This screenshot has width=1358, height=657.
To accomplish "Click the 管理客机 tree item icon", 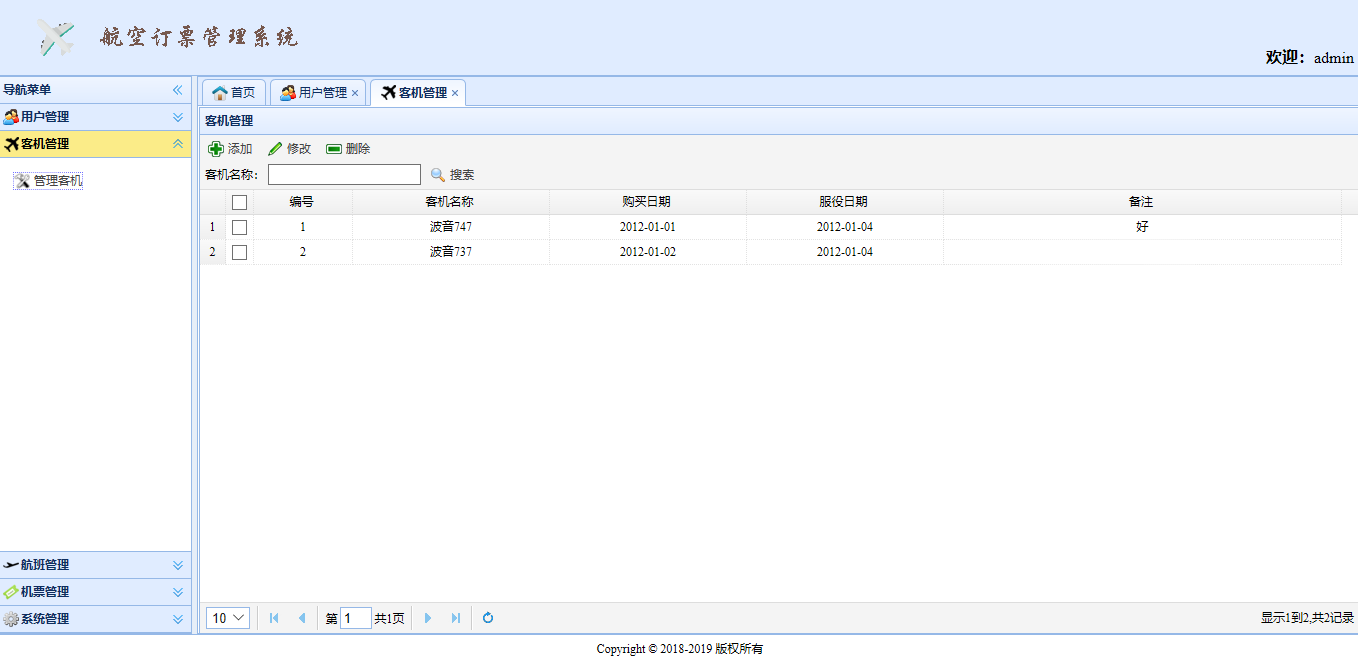I will pos(22,181).
